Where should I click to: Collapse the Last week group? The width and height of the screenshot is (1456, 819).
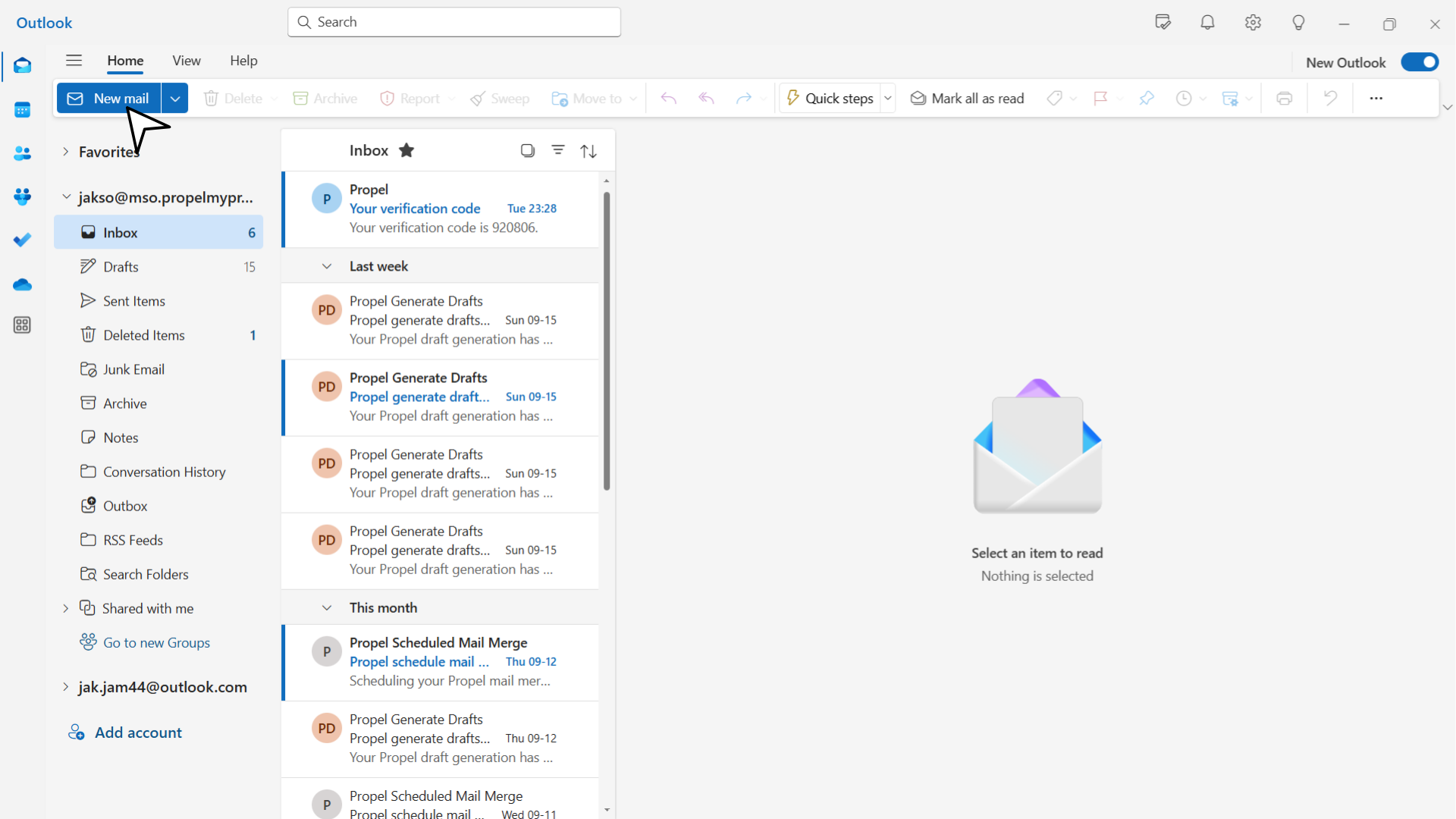click(x=326, y=266)
